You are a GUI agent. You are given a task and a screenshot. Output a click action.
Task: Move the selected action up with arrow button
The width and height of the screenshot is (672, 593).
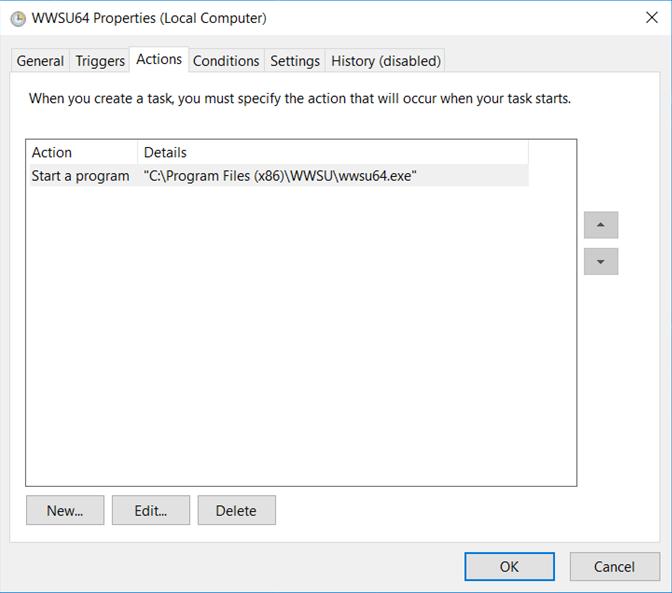601,225
